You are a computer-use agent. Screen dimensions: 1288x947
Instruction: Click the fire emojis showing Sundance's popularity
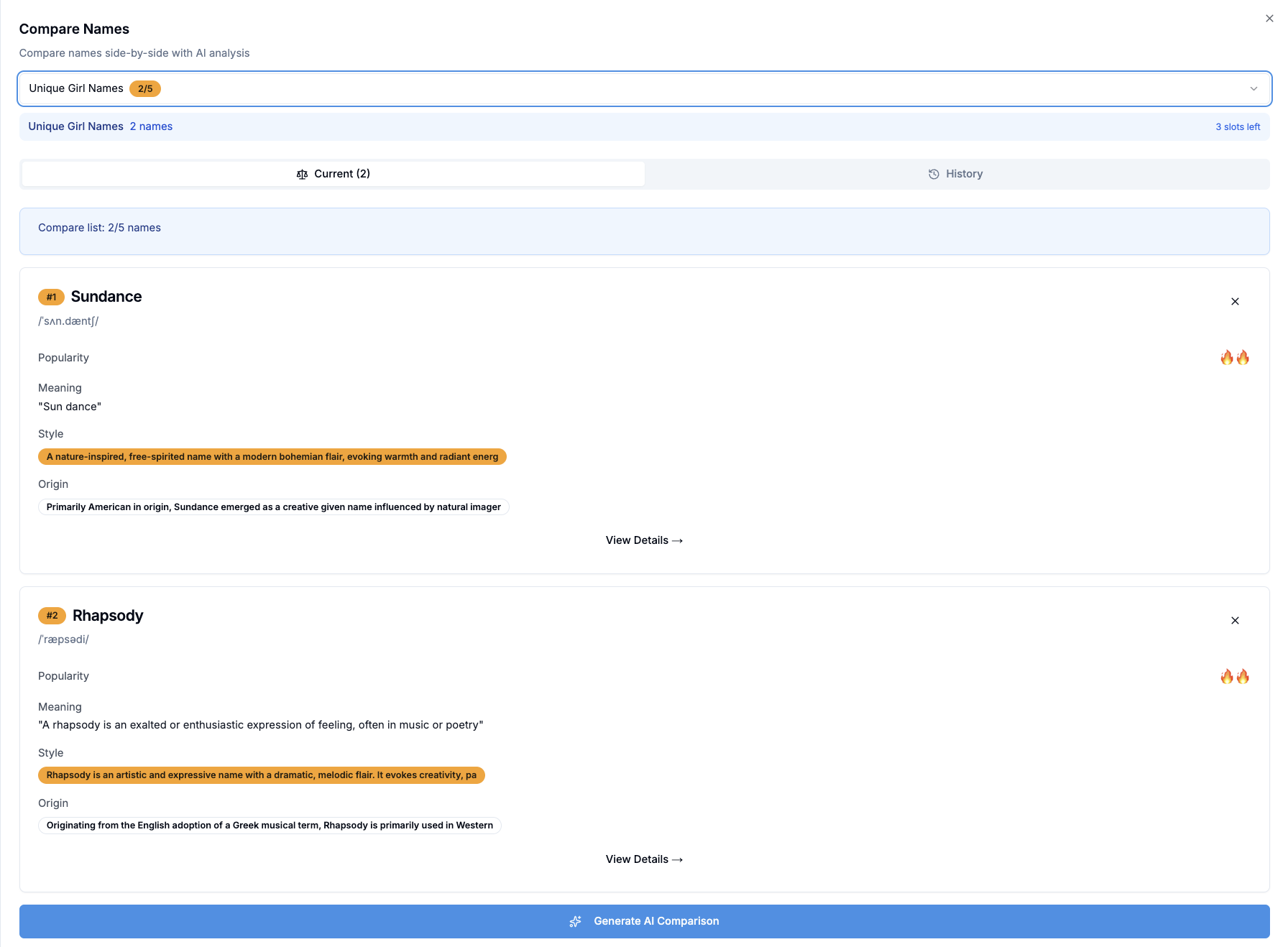(x=1234, y=357)
